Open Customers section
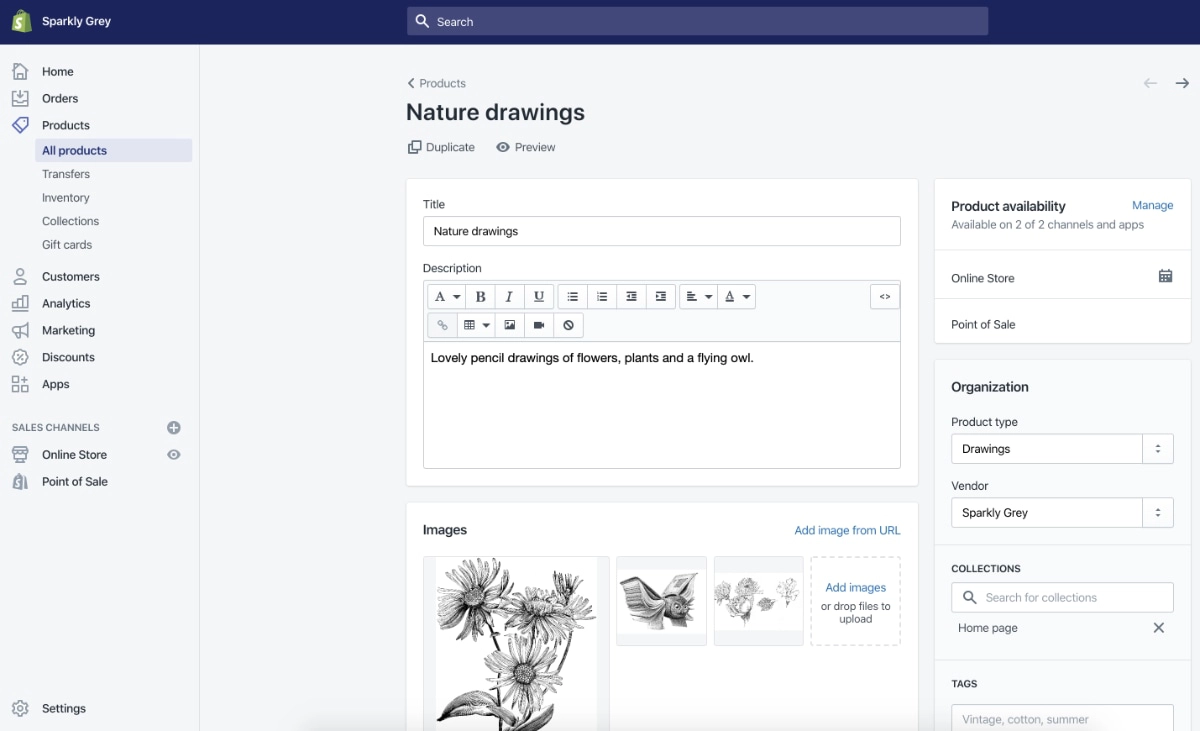The height and width of the screenshot is (731, 1200). (x=71, y=276)
